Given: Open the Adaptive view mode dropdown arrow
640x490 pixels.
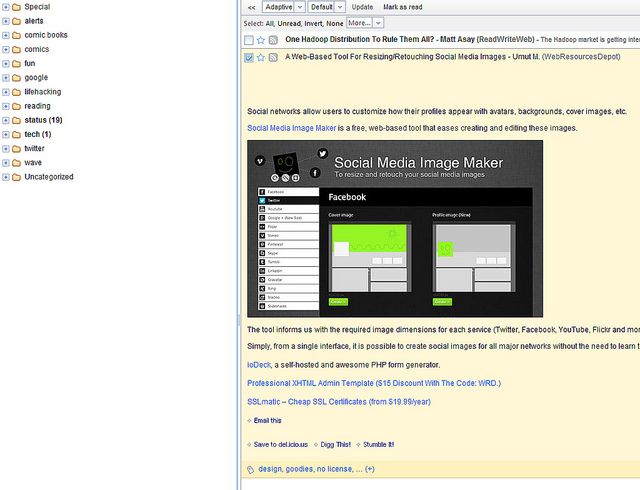Looking at the screenshot, I should click(x=300, y=7).
